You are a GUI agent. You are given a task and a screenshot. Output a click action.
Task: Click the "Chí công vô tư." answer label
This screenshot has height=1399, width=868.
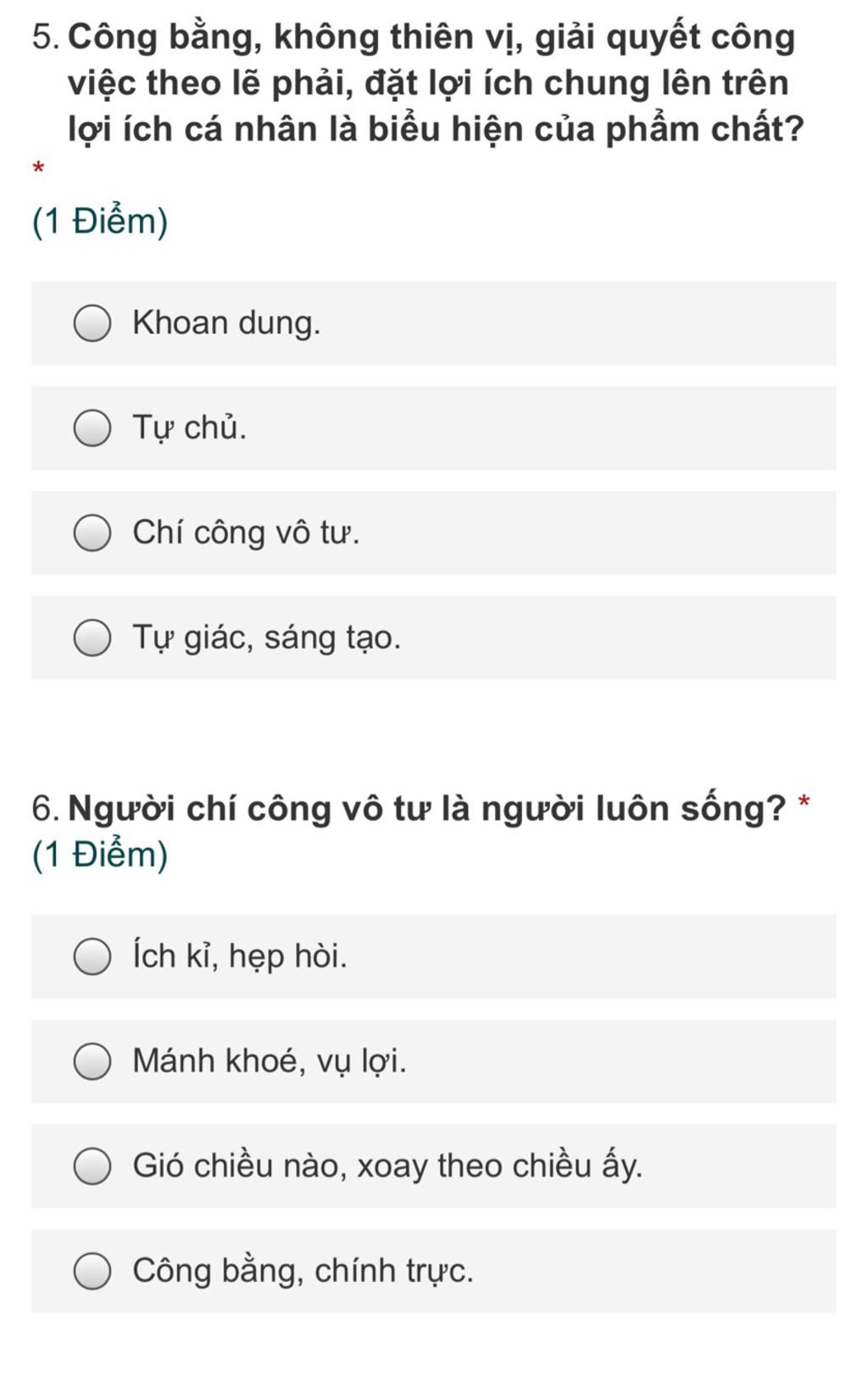click(x=246, y=532)
